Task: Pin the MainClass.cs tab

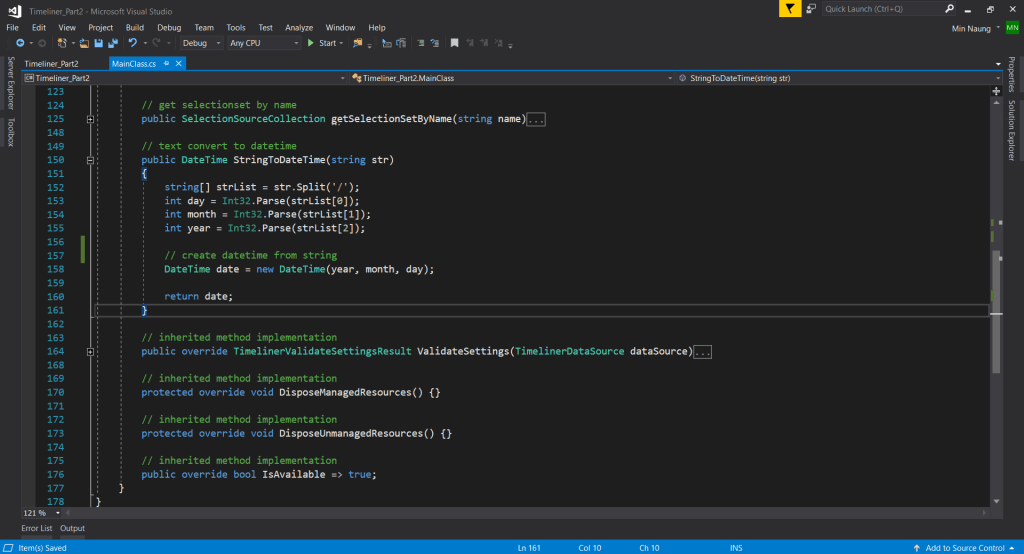Action: pos(168,63)
